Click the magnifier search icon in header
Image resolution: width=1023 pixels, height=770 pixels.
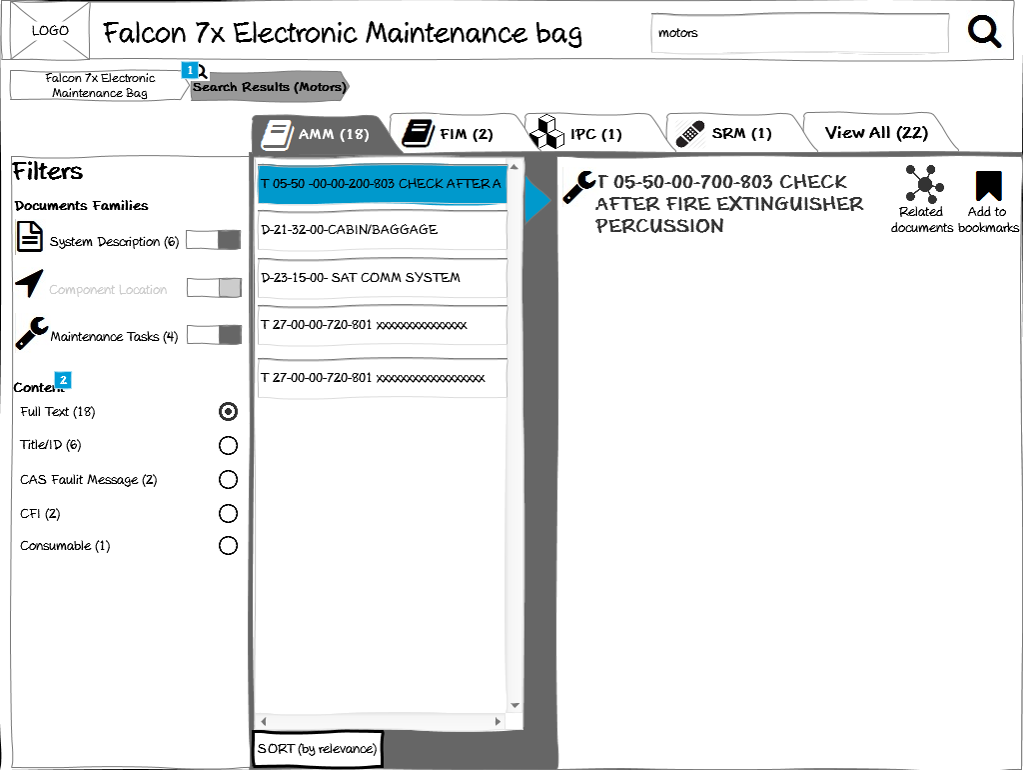click(x=984, y=32)
